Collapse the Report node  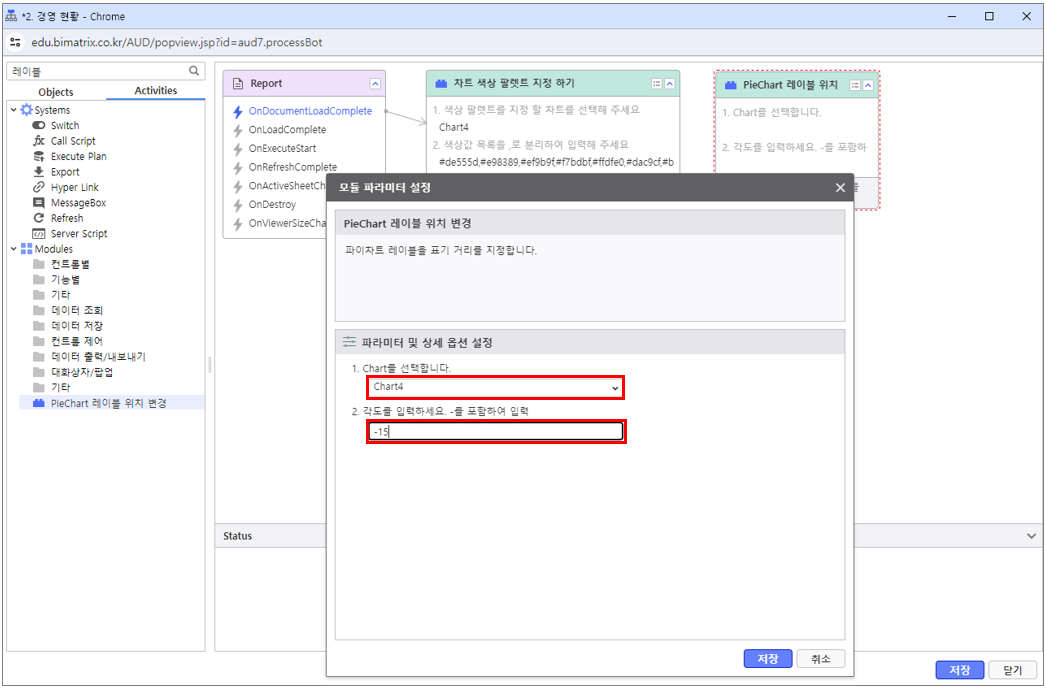[375, 84]
